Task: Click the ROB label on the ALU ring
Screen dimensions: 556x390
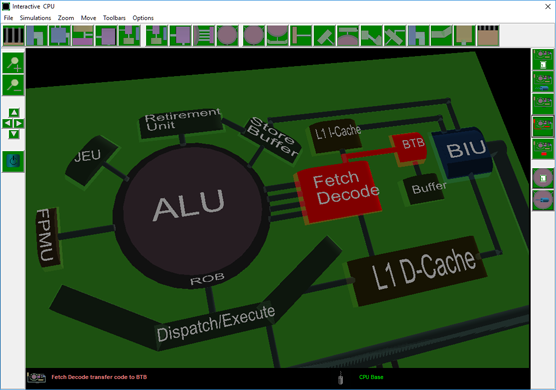Action: pos(207,279)
